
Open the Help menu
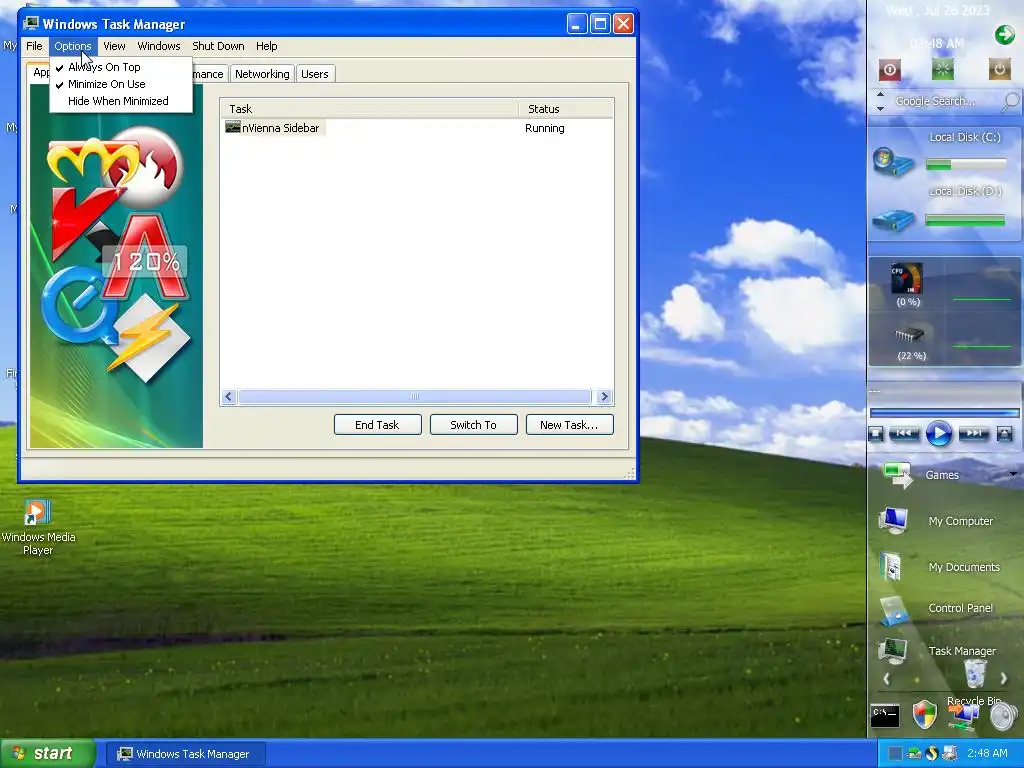pyautogui.click(x=266, y=46)
